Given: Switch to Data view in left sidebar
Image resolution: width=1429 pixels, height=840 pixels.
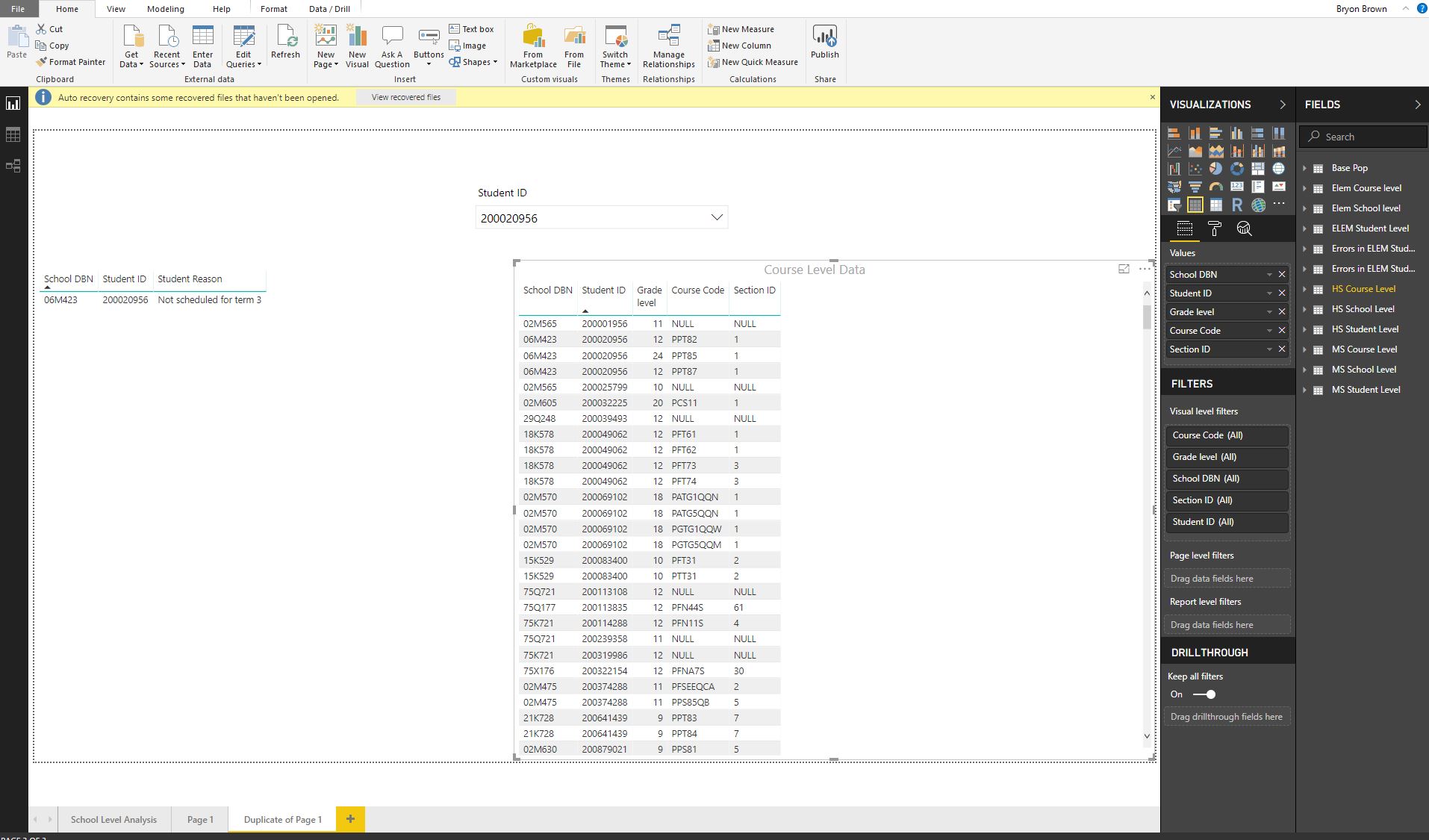Looking at the screenshot, I should pos(13,135).
